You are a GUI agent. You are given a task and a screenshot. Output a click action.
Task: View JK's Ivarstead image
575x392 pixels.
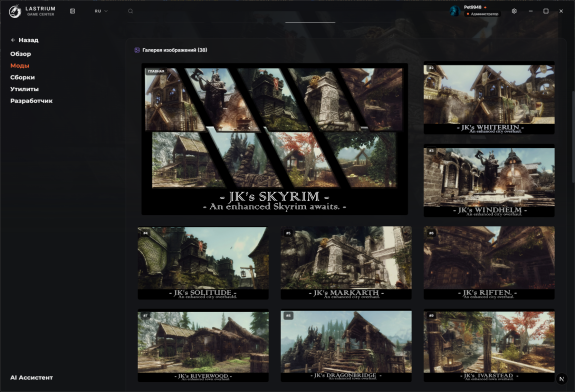489,346
